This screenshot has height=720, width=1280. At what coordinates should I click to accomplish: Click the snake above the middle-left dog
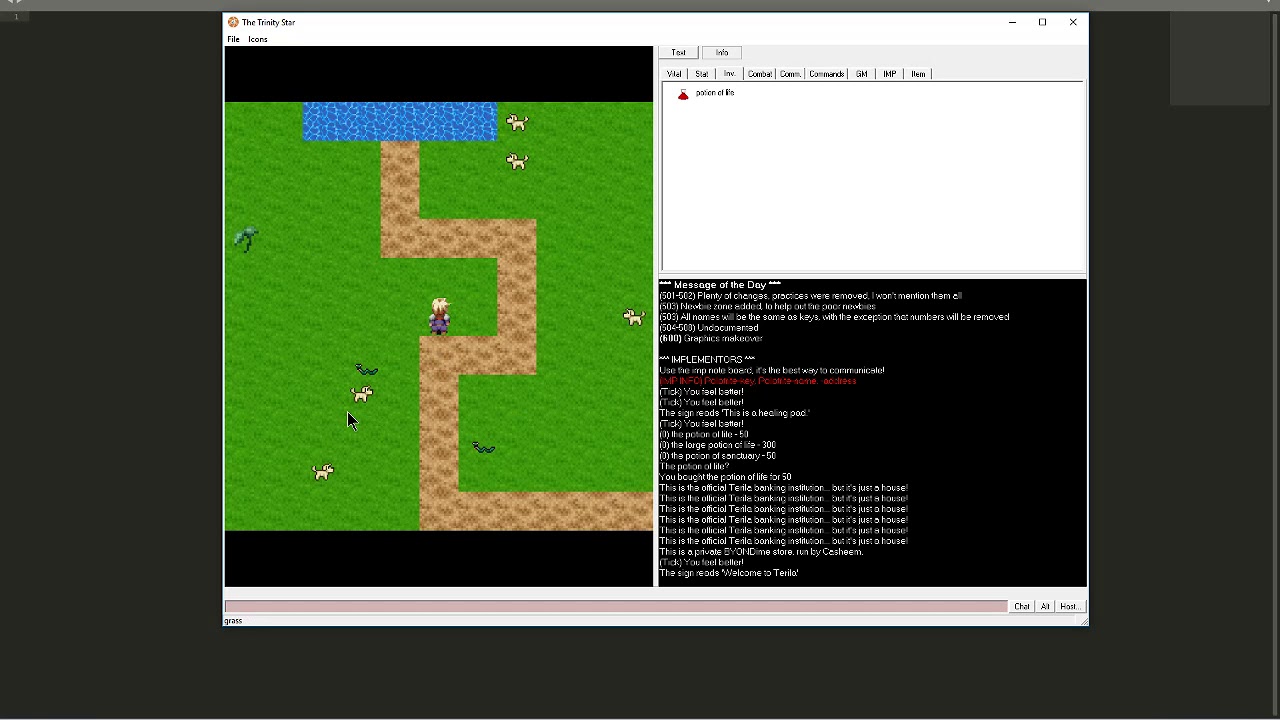pyautogui.click(x=366, y=370)
